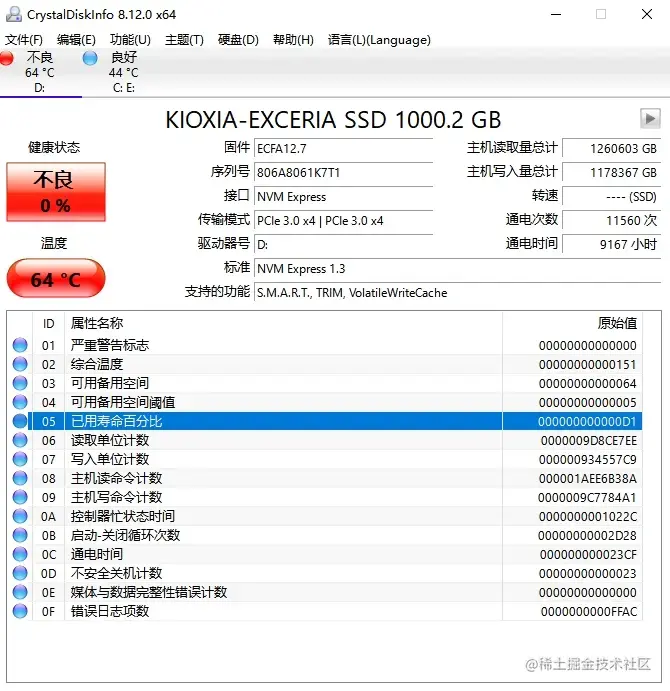This screenshot has height=691, width=670.
Task: Select the 不安全关机计数 attribute row
Action: point(325,573)
